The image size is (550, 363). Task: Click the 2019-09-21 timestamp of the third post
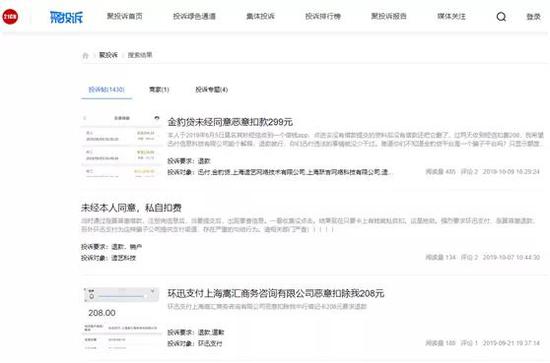tap(511, 343)
